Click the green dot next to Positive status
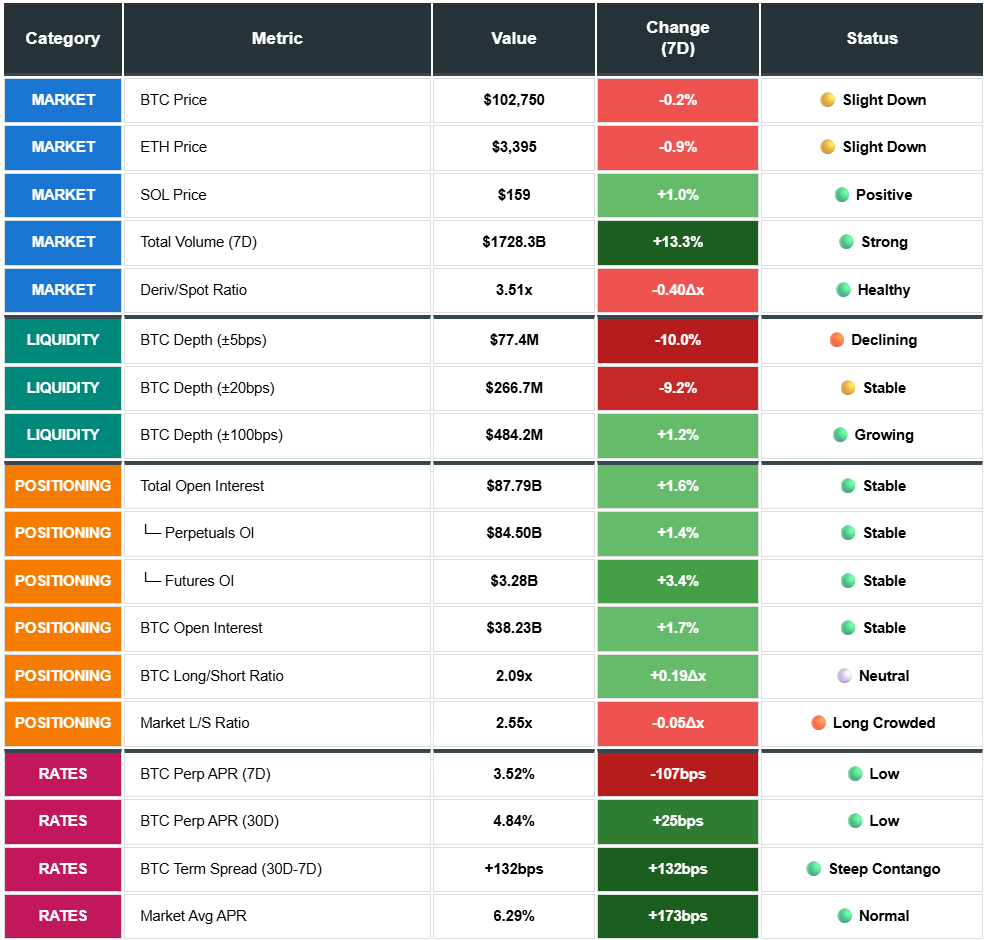 [x=842, y=195]
